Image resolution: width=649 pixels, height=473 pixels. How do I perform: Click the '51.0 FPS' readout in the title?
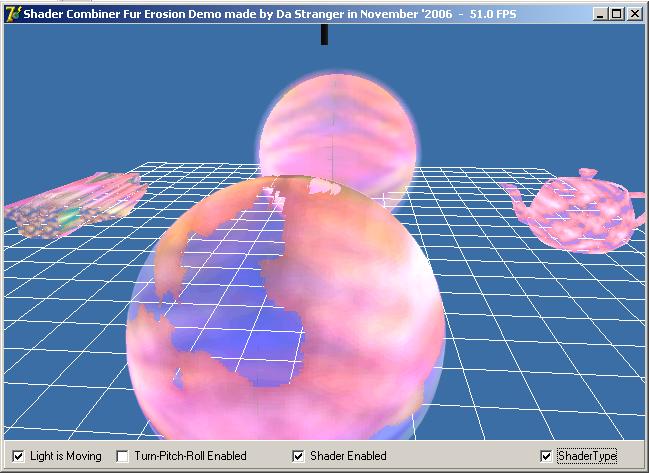point(493,14)
